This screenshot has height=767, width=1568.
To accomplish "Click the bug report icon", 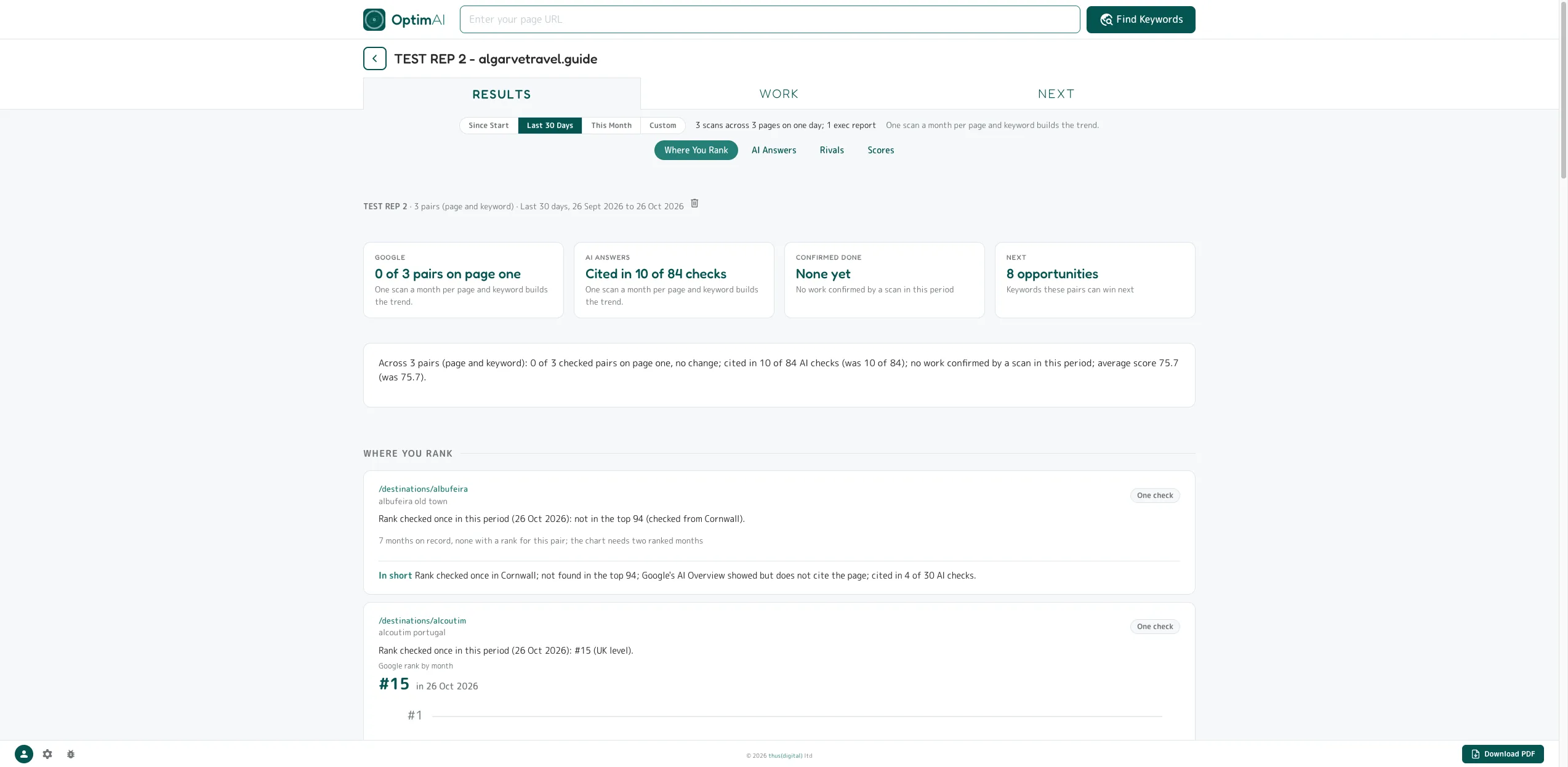I will tap(71, 754).
